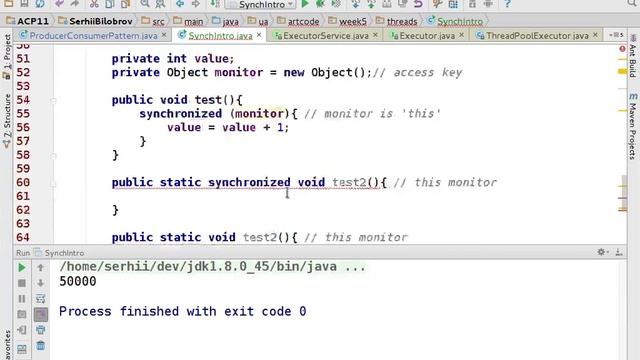This screenshot has height=360, width=640.
Task: Click the Redo toolbar icon
Action: pyautogui.click(x=74, y=4)
